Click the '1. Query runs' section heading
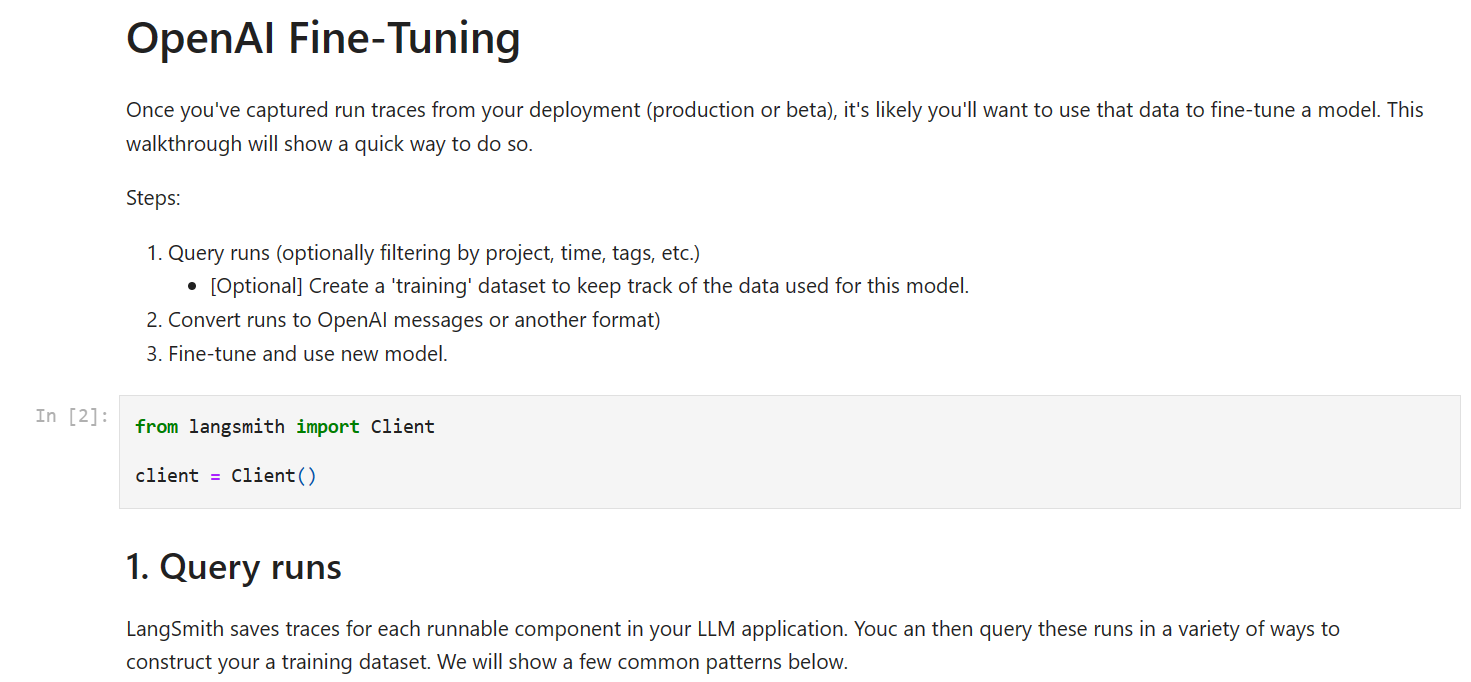The height and width of the screenshot is (682, 1471). point(233,567)
